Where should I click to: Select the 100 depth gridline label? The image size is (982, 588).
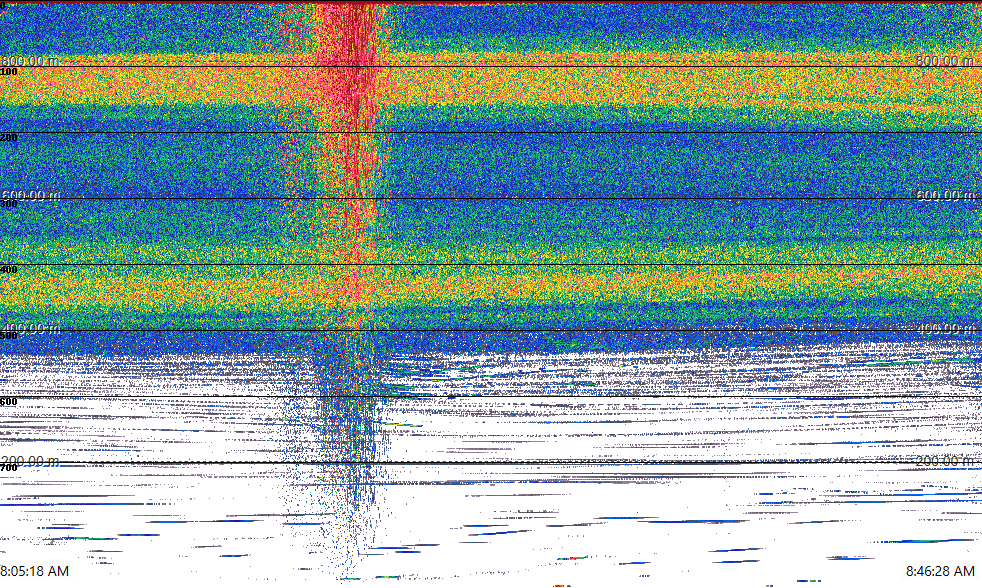[9, 72]
